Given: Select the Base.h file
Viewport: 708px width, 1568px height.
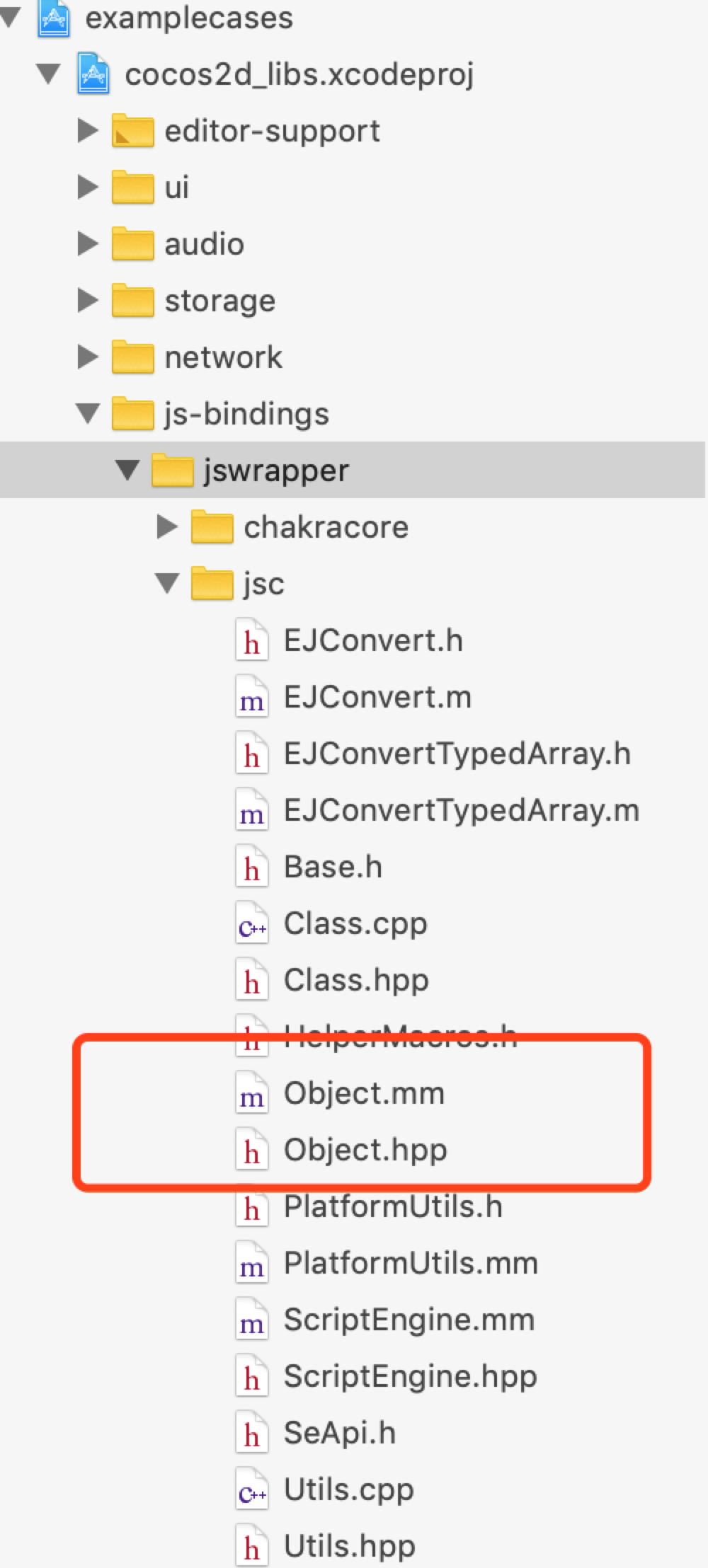Looking at the screenshot, I should point(333,867).
